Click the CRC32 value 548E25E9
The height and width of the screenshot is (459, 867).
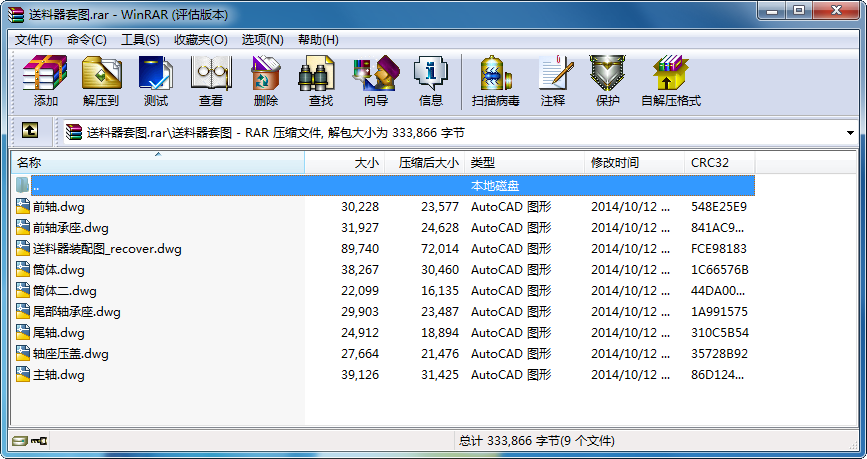pos(719,207)
